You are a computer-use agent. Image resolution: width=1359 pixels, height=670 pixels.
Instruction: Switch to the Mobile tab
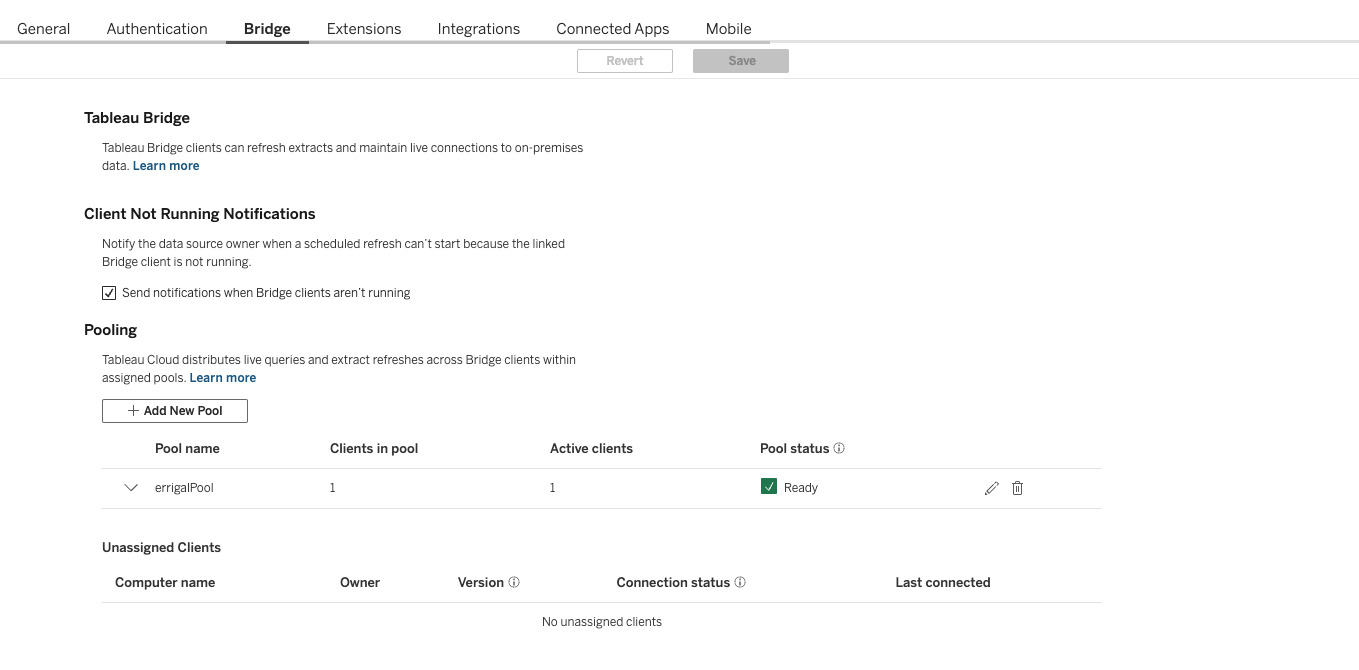(728, 29)
